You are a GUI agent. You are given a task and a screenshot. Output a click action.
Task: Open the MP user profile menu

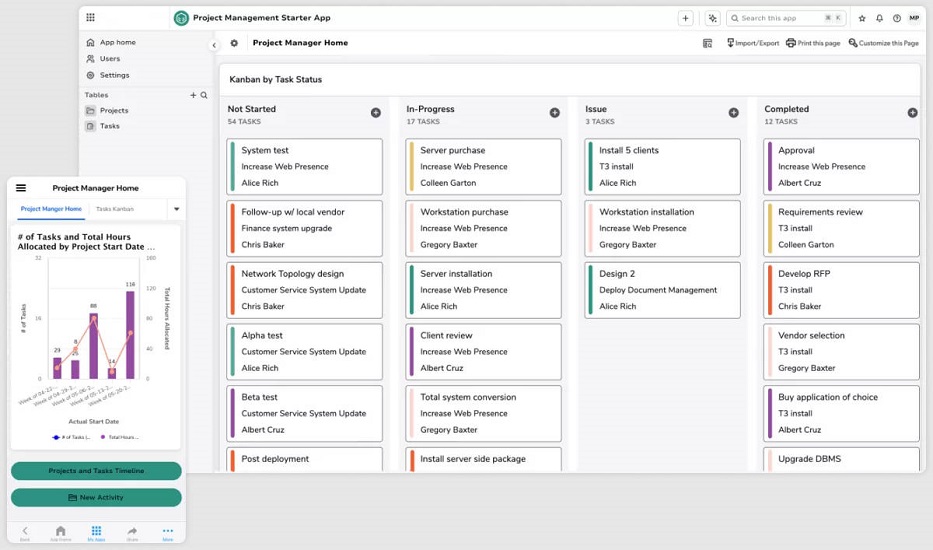click(x=914, y=18)
